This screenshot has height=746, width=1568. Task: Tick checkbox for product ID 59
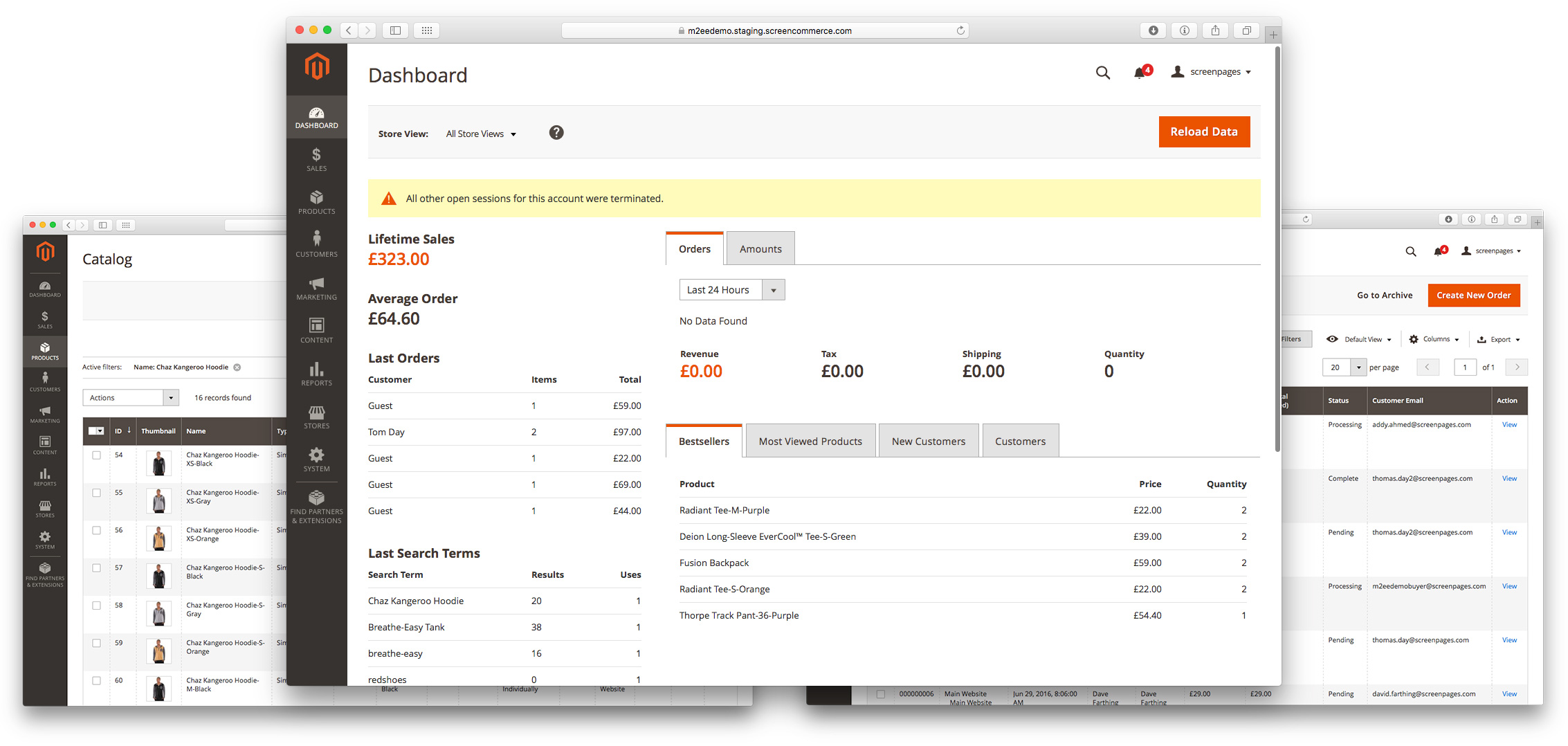pyautogui.click(x=97, y=643)
